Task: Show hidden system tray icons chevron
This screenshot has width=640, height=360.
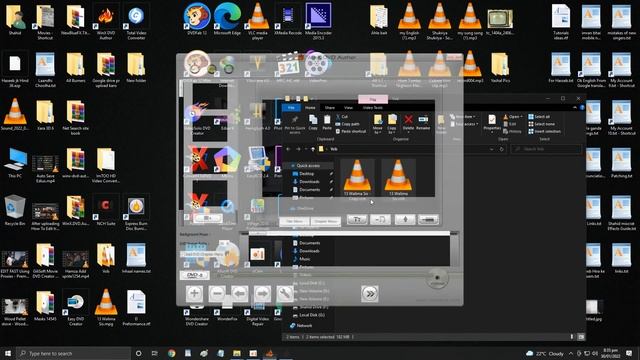Action: [x=571, y=353]
